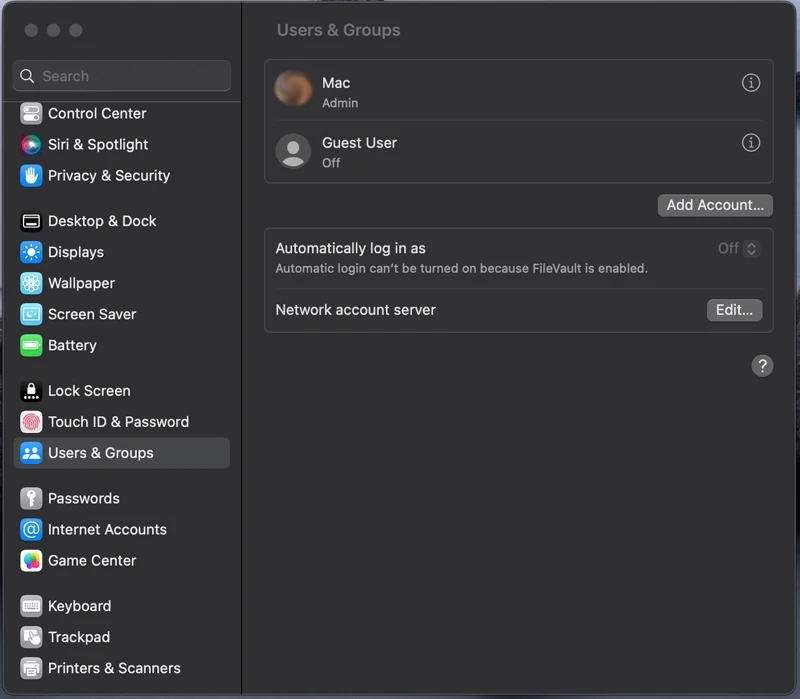Screen dimensions: 800x699
Task: Show info for Guest User account
Action: click(751, 143)
